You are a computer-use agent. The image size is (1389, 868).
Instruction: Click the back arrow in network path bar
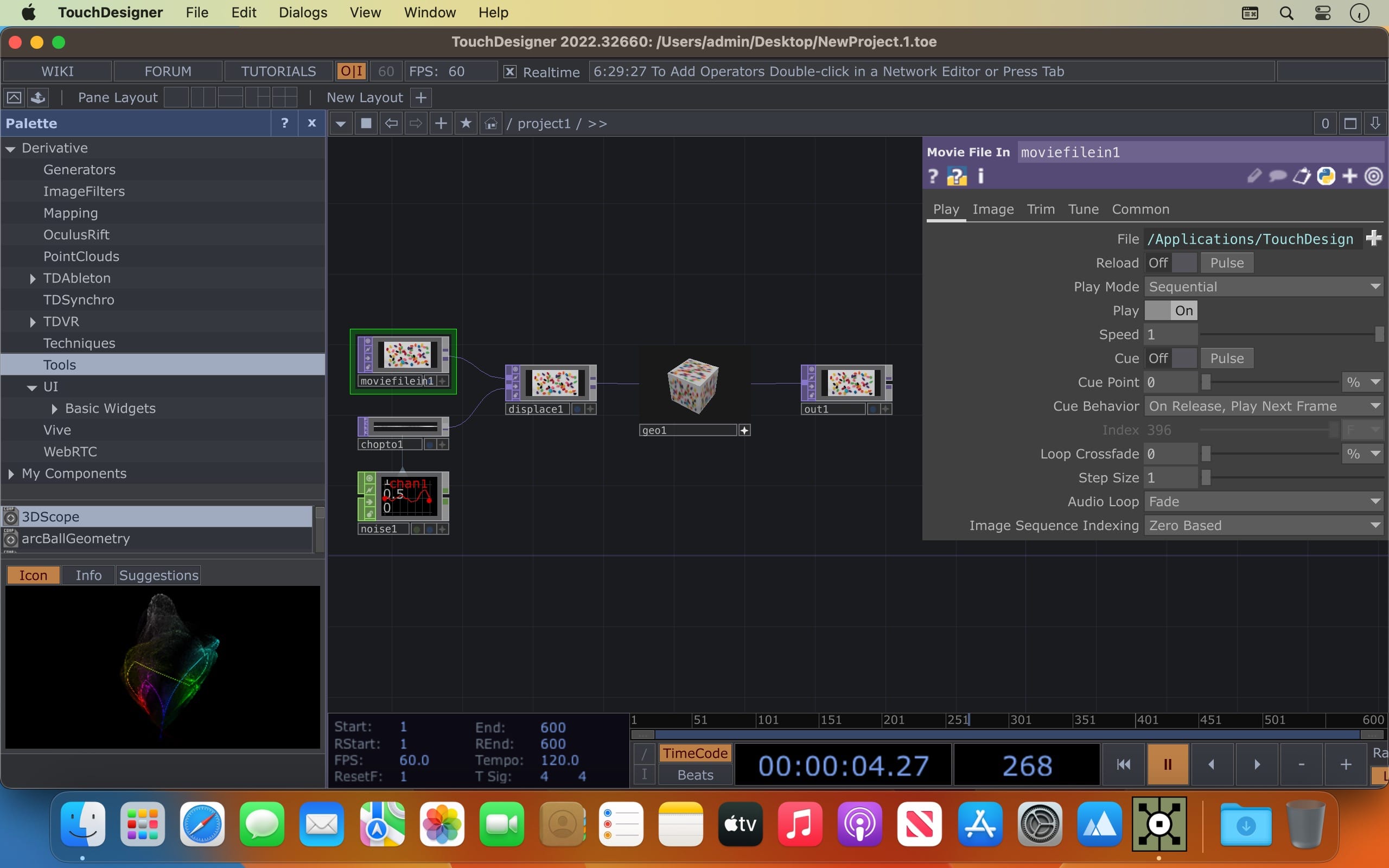tap(391, 124)
